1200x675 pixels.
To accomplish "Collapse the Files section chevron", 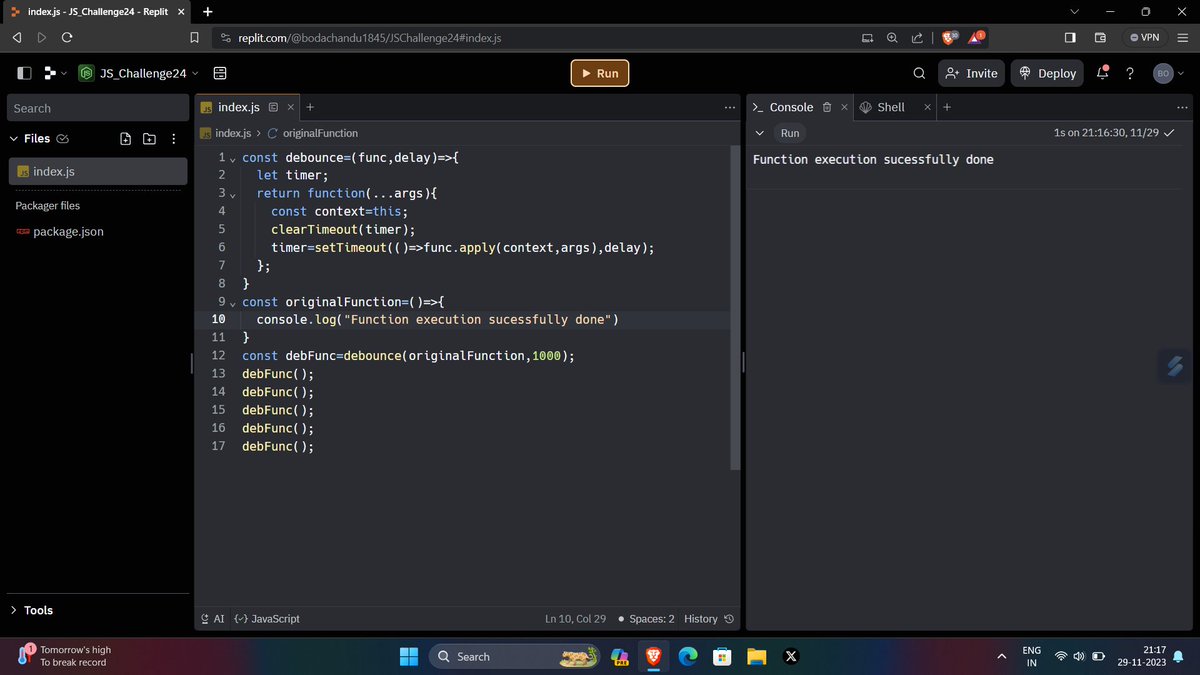I will pyautogui.click(x=14, y=139).
